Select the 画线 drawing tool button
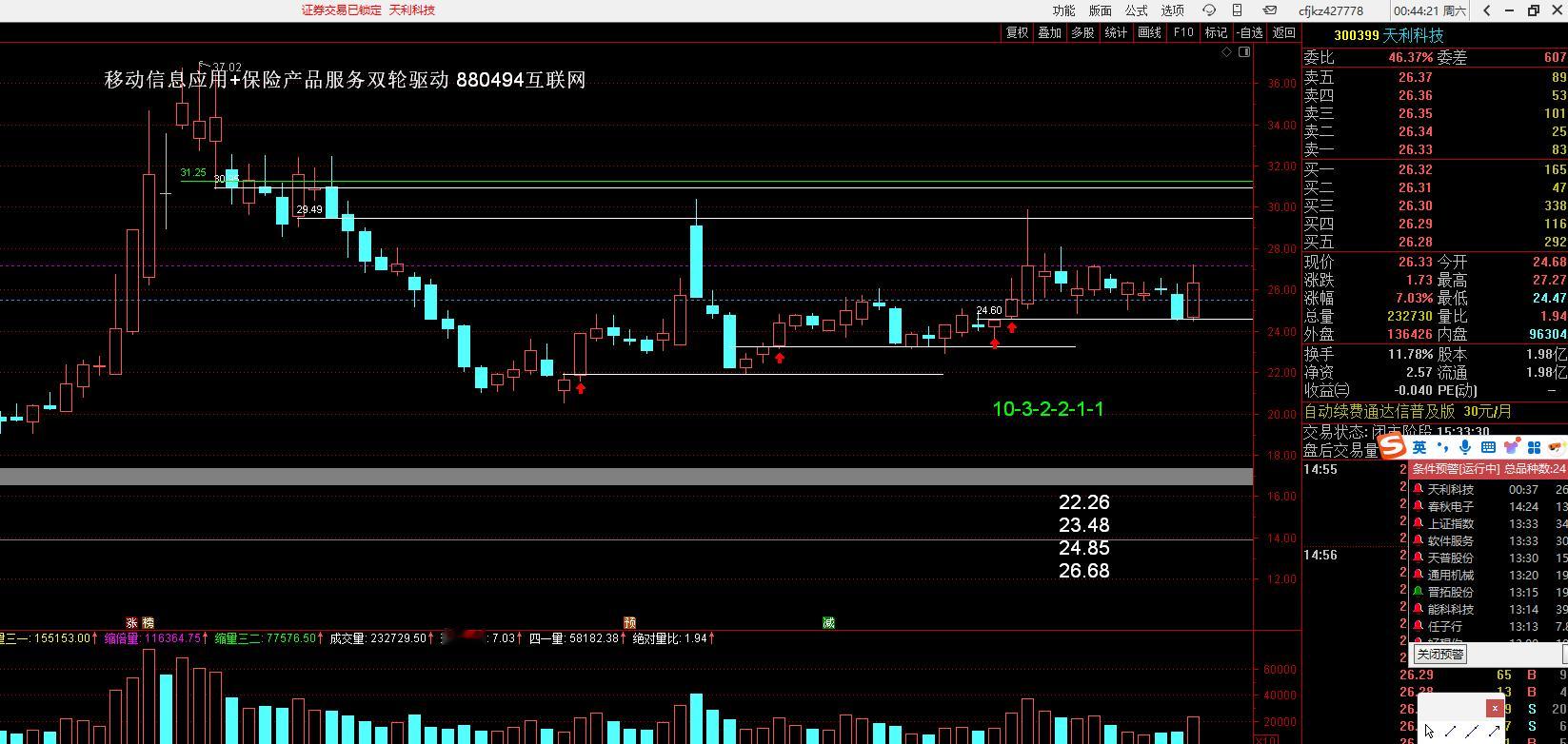 tap(1150, 32)
